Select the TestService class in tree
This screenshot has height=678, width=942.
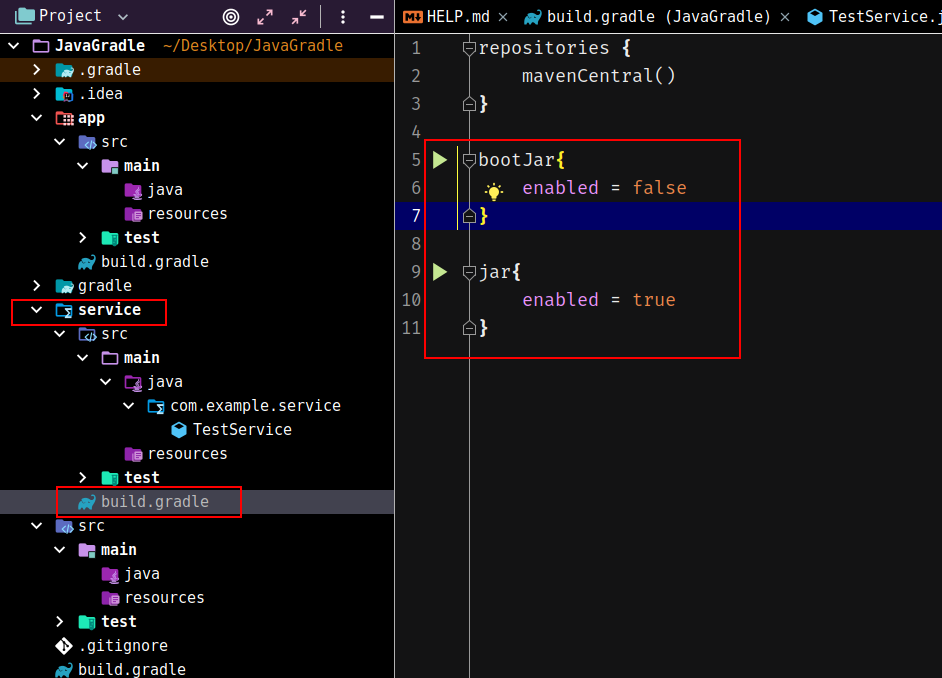pos(241,430)
